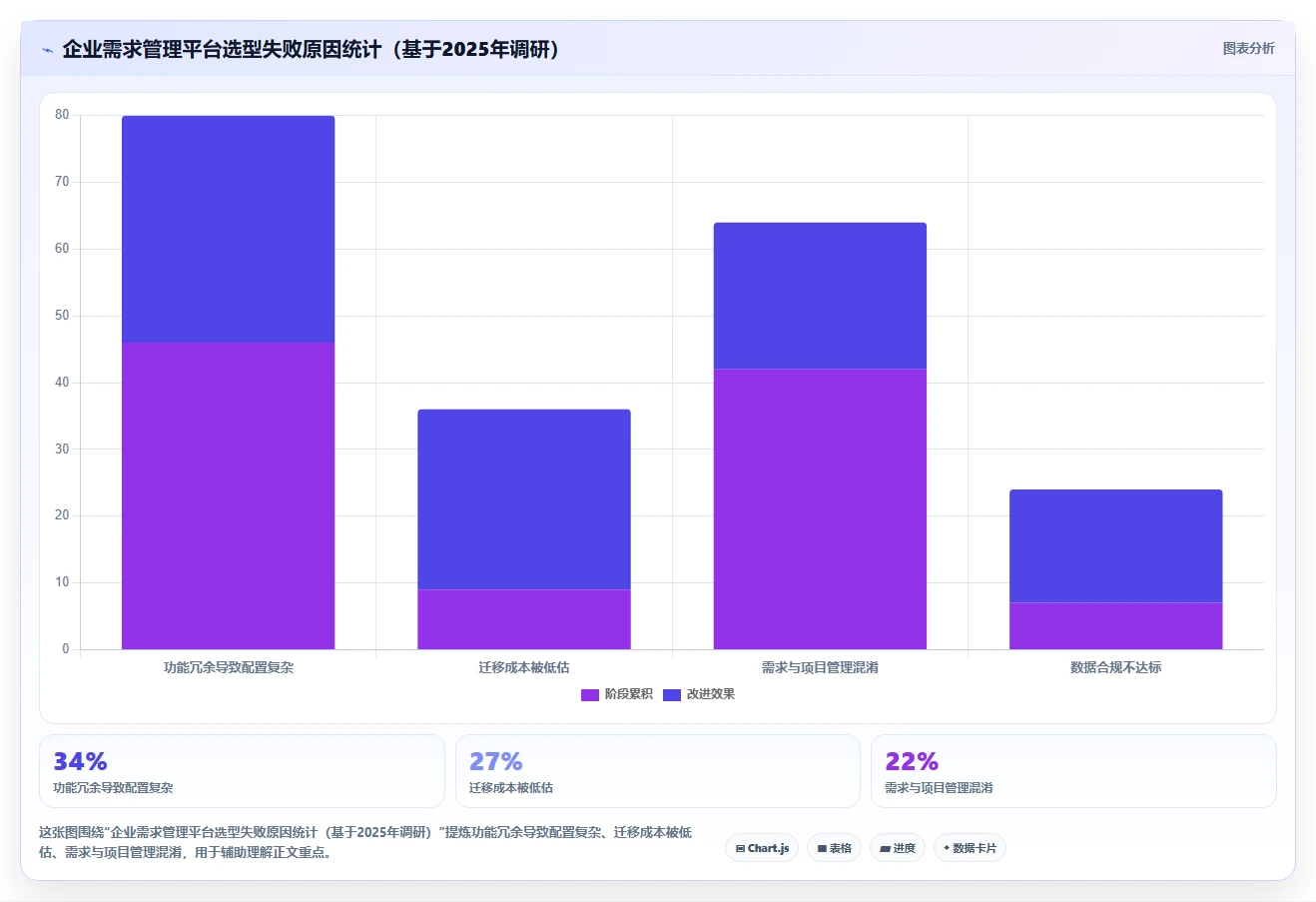Click the 功能冗余导致配置复杂 x-axis label

pyautogui.click(x=229, y=667)
